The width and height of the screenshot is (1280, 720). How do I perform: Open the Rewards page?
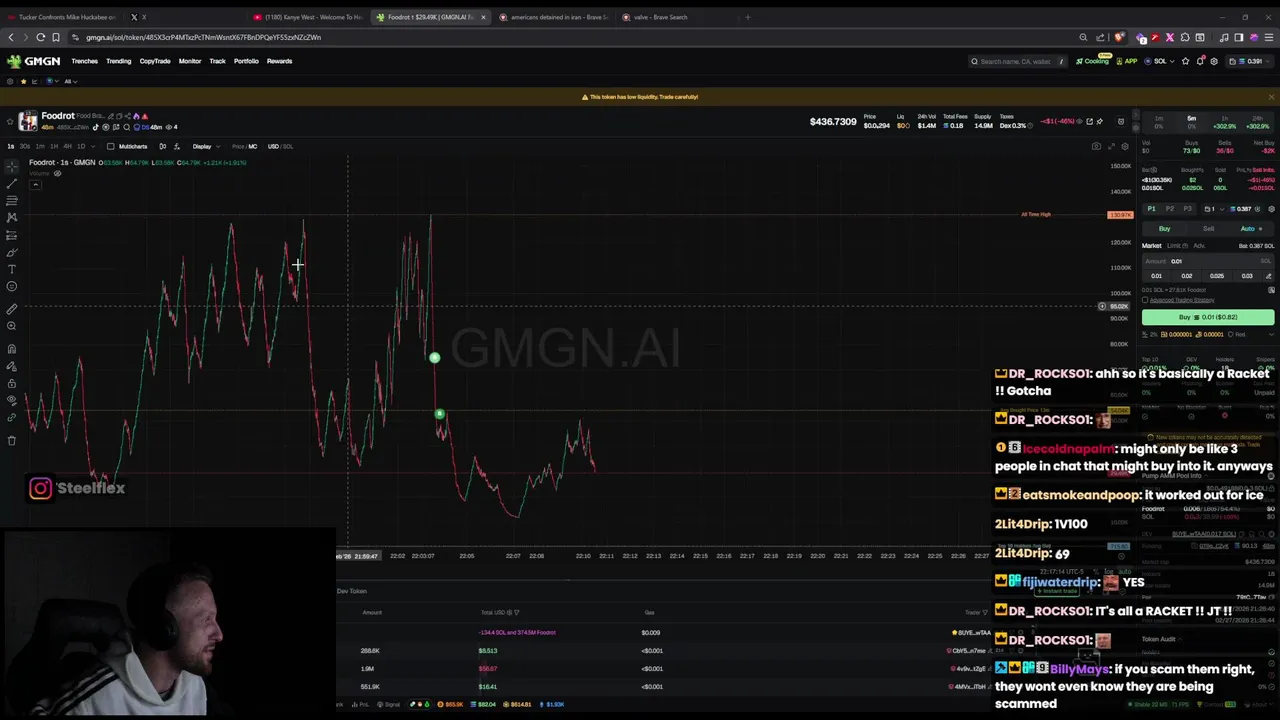[279, 61]
